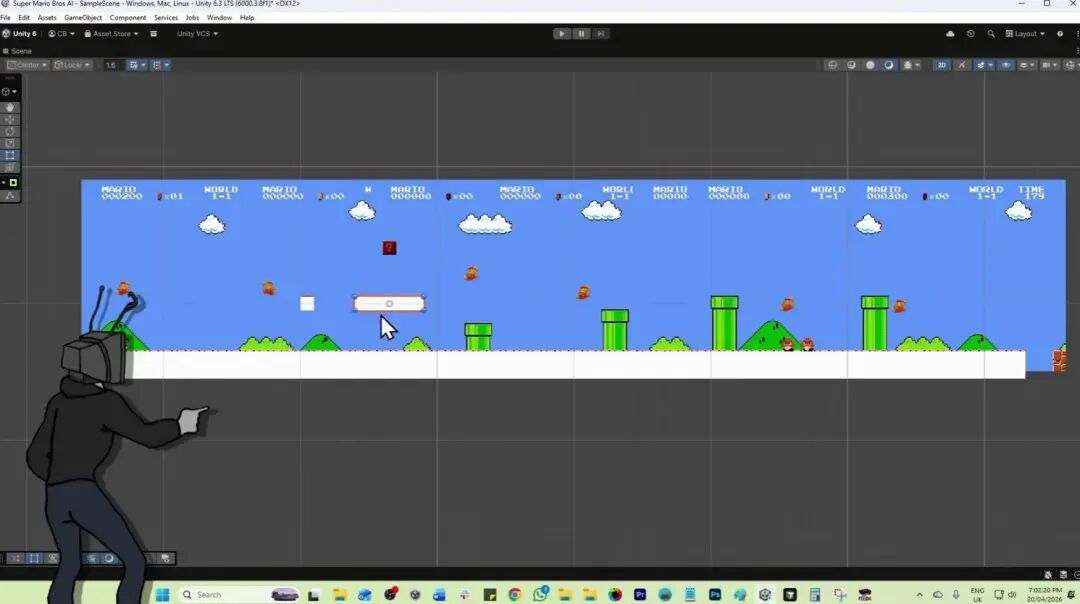This screenshot has width=1080, height=604.
Task: Select the Rect tool
Action: [x=10, y=155]
